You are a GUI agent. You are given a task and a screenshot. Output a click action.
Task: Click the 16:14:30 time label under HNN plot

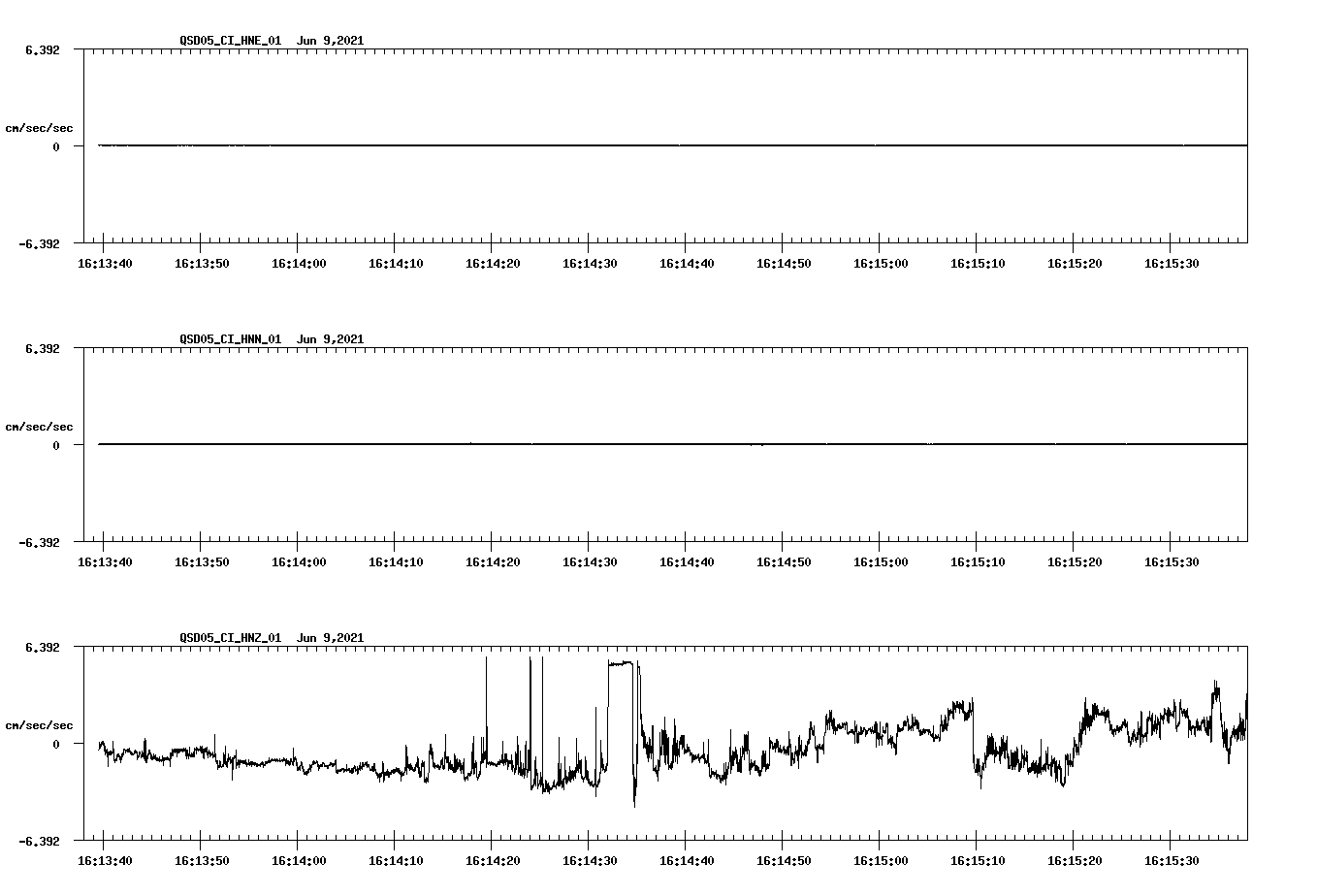[x=590, y=562]
